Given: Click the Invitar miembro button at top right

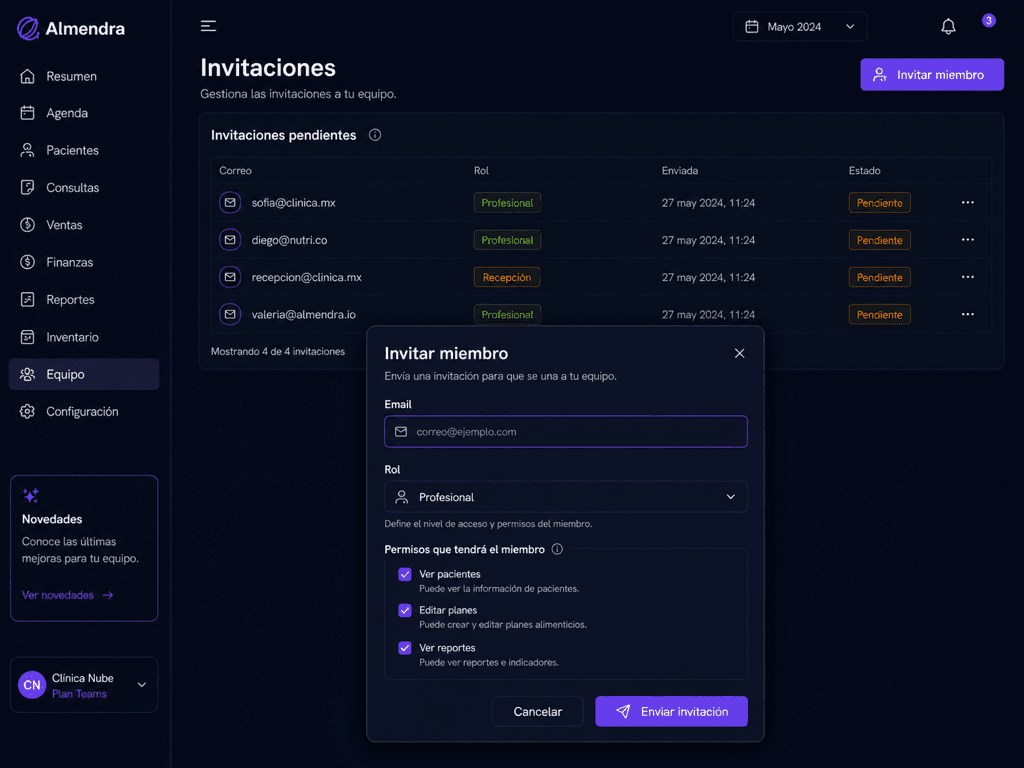Looking at the screenshot, I should coord(932,74).
